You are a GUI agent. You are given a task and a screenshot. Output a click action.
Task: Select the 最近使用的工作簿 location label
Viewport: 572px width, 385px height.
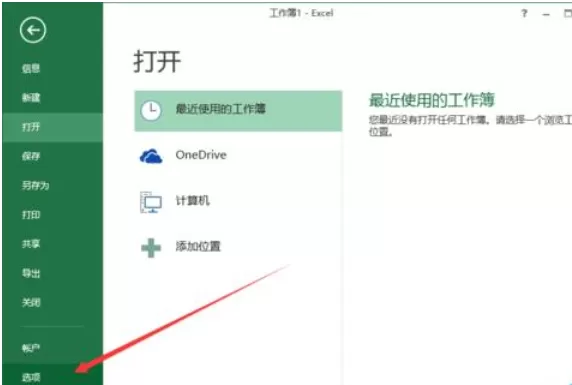[220, 109]
